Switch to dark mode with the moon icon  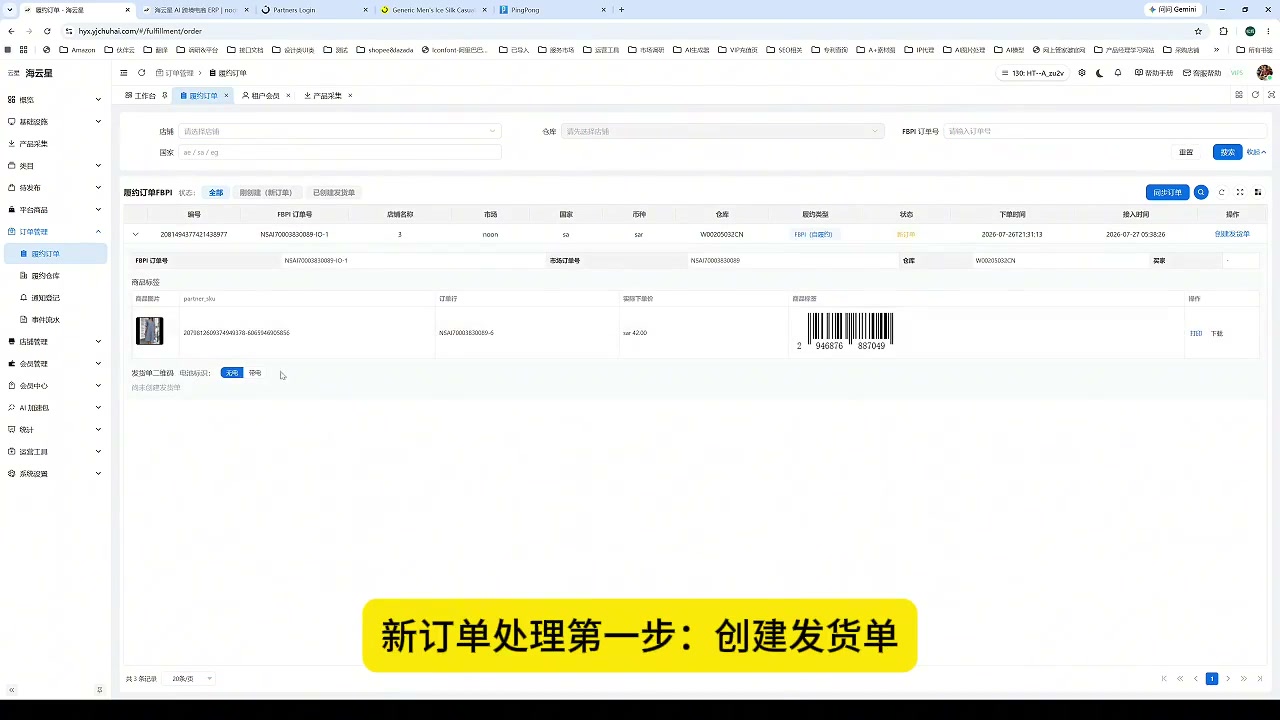point(1100,73)
